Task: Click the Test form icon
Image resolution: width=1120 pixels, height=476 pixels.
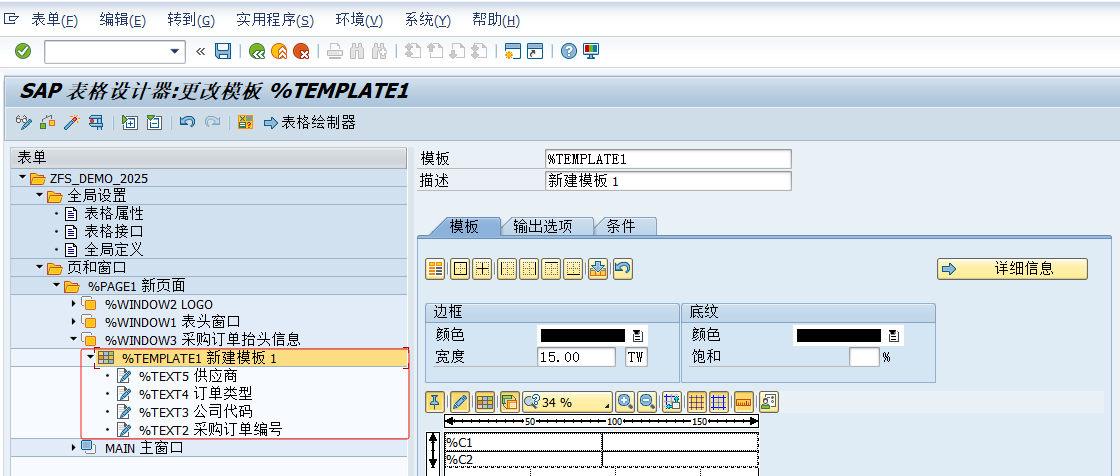Action: coord(95,122)
